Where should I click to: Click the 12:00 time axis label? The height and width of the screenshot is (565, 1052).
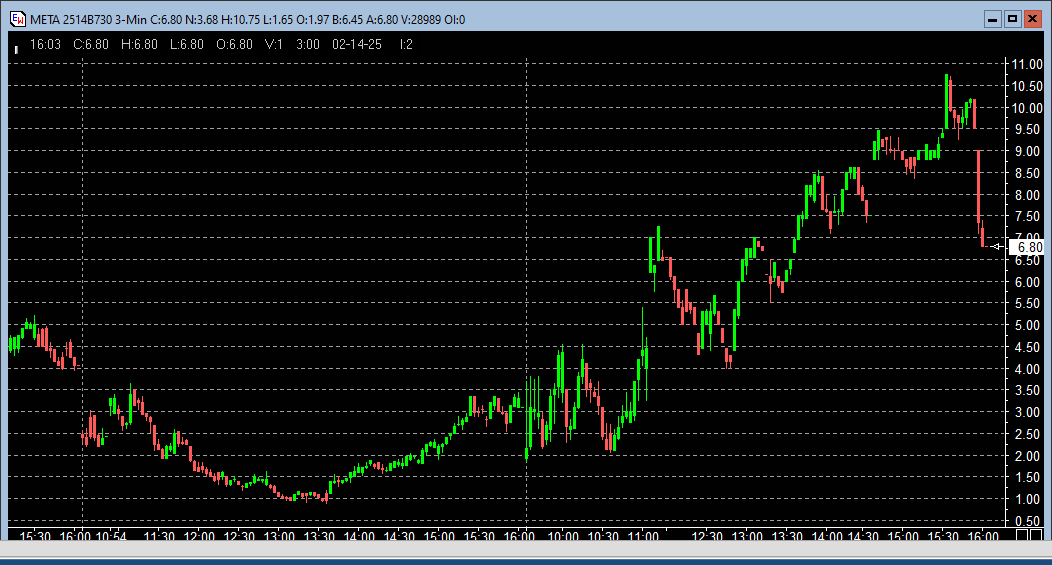[x=199, y=536]
